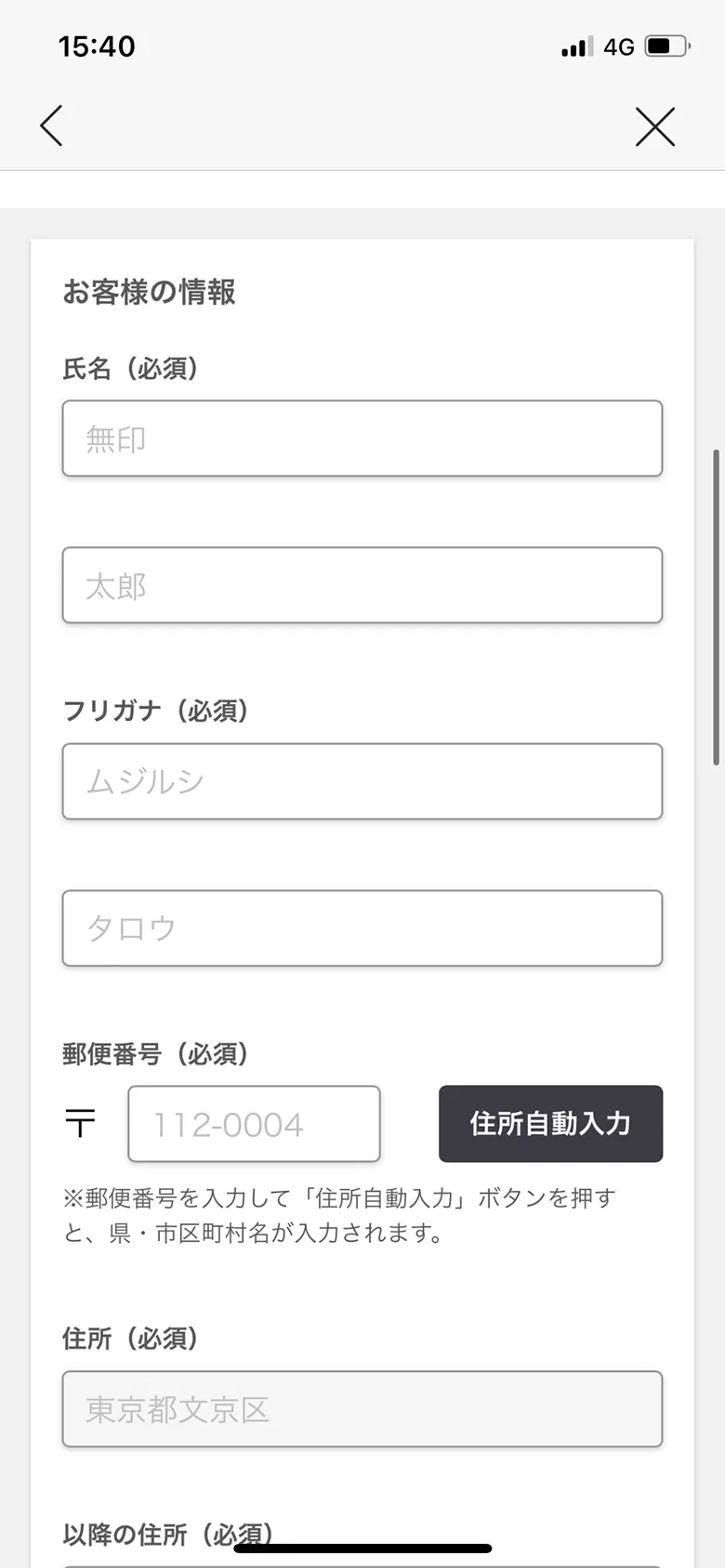Image resolution: width=725 pixels, height=1568 pixels.
Task: Click the postal code field 112-0004
Action: 254,1124
